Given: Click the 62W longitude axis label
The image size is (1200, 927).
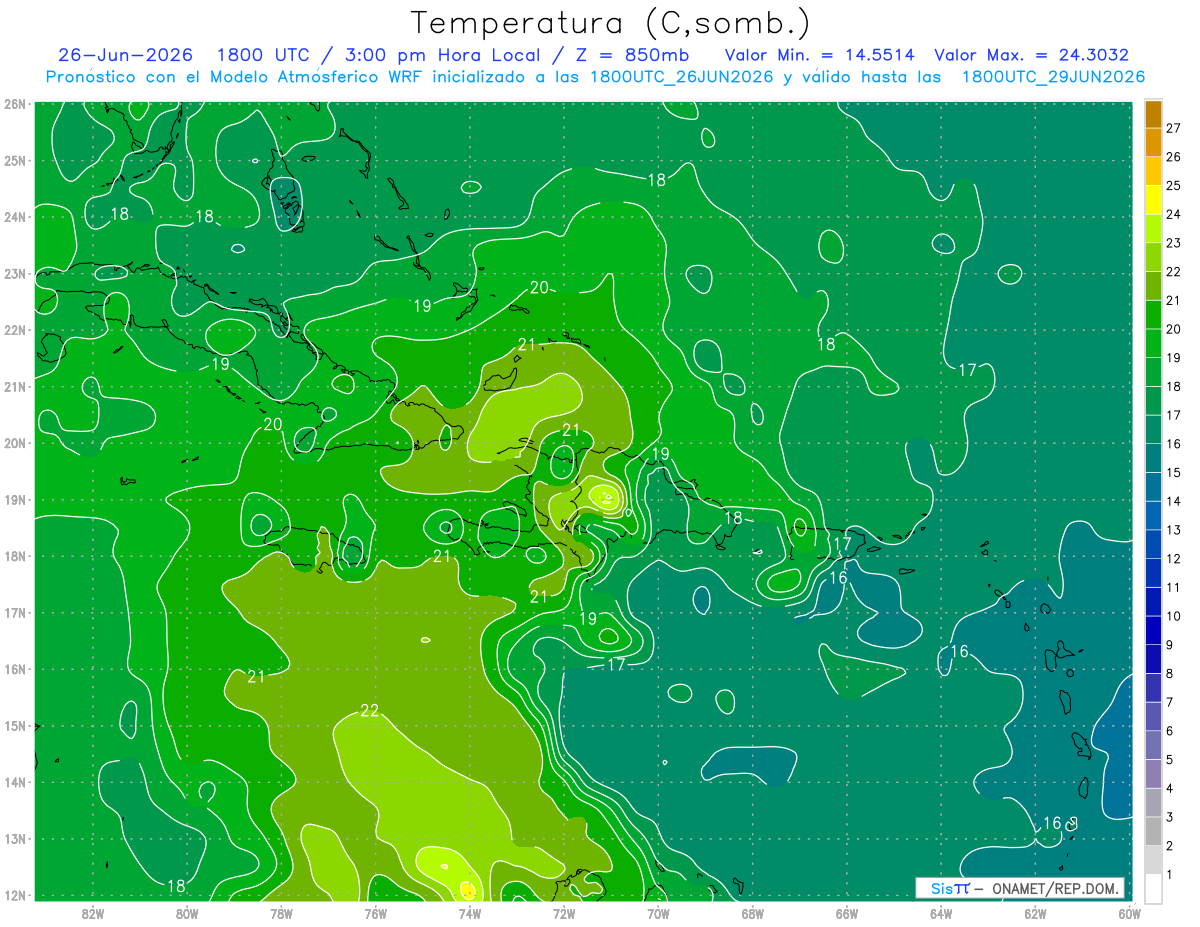Looking at the screenshot, I should [1035, 914].
